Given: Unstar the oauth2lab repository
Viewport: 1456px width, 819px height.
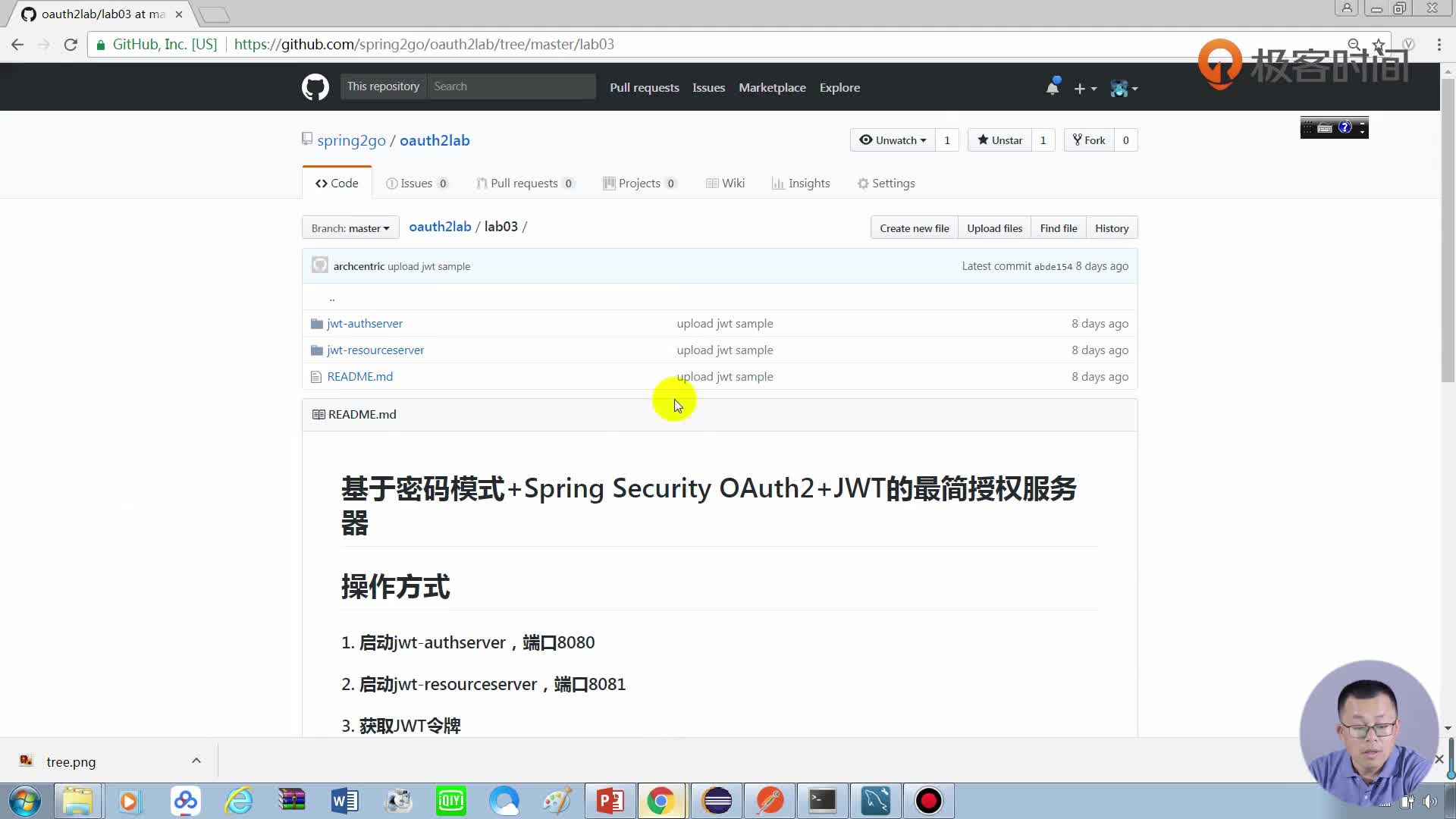Looking at the screenshot, I should point(999,140).
